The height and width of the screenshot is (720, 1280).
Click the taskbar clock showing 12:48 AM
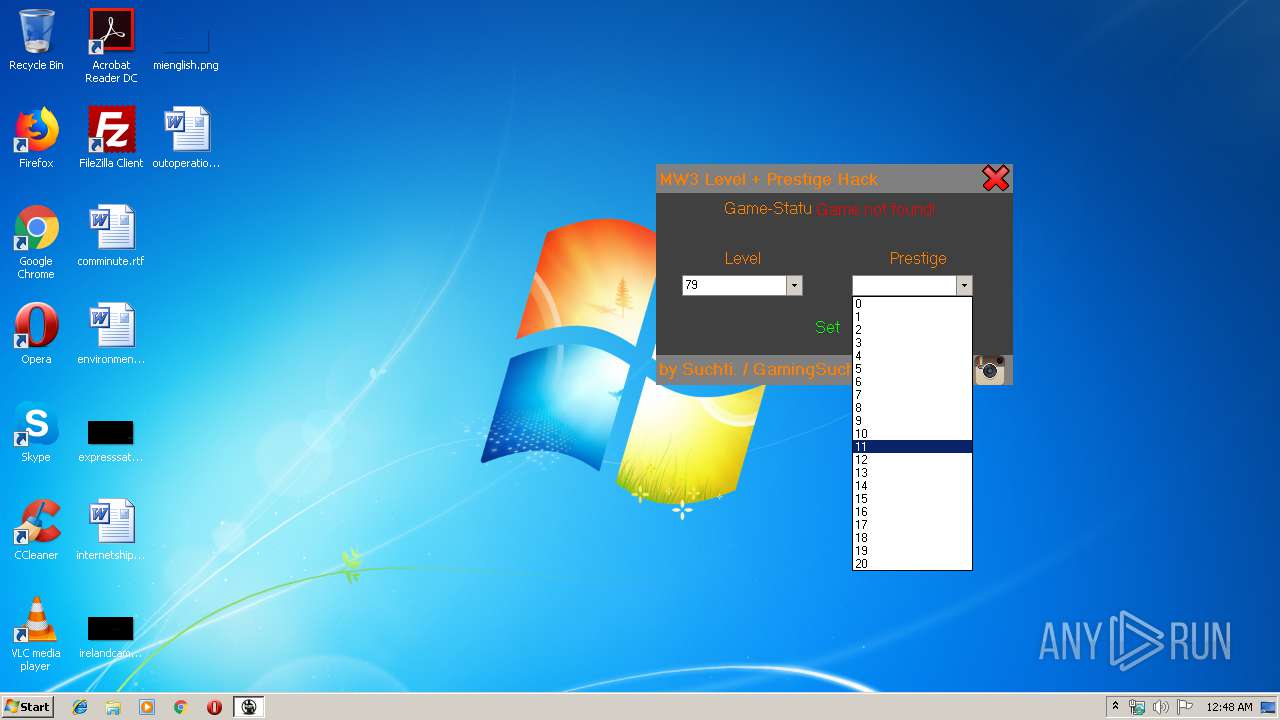pyautogui.click(x=1229, y=707)
